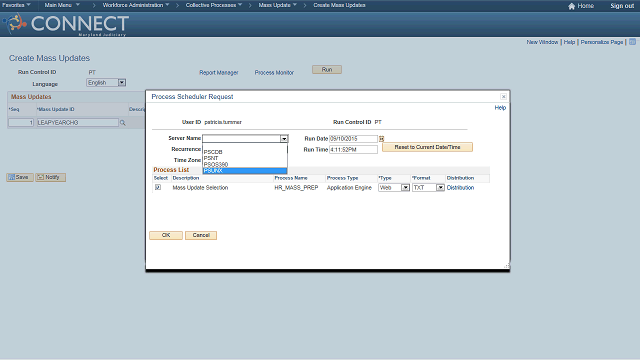
Task: Open the Run Date calendar picker icon
Action: tap(382, 139)
